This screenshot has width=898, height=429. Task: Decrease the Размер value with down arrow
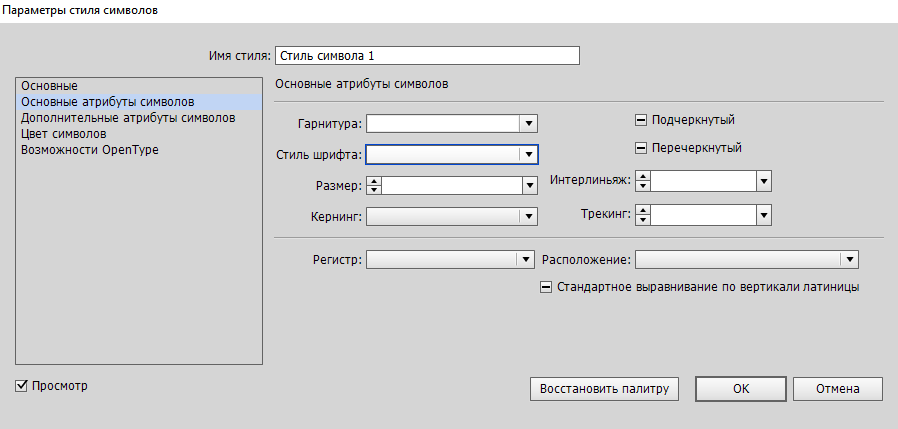[x=374, y=190]
